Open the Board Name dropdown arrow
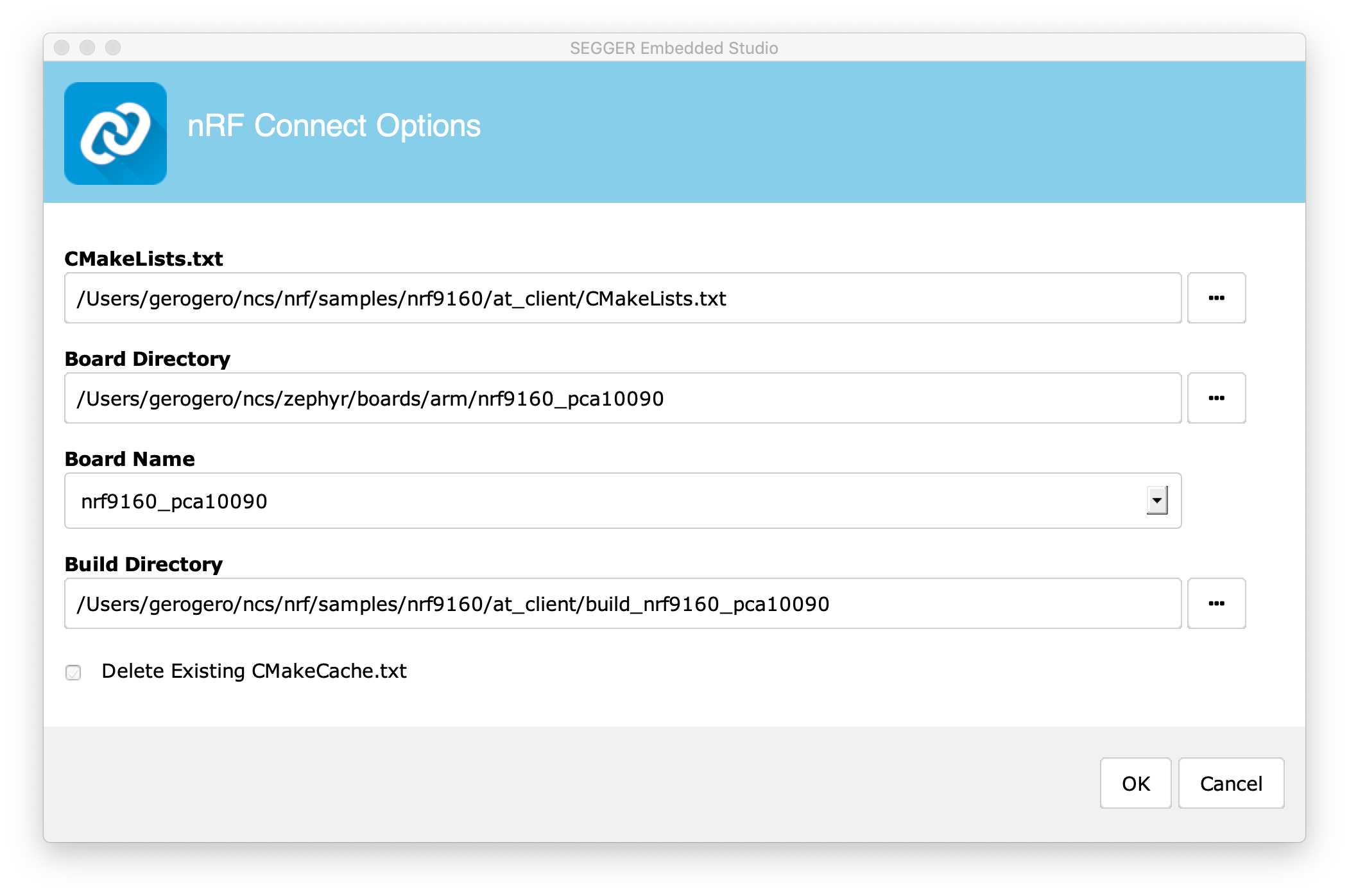 [x=1157, y=501]
